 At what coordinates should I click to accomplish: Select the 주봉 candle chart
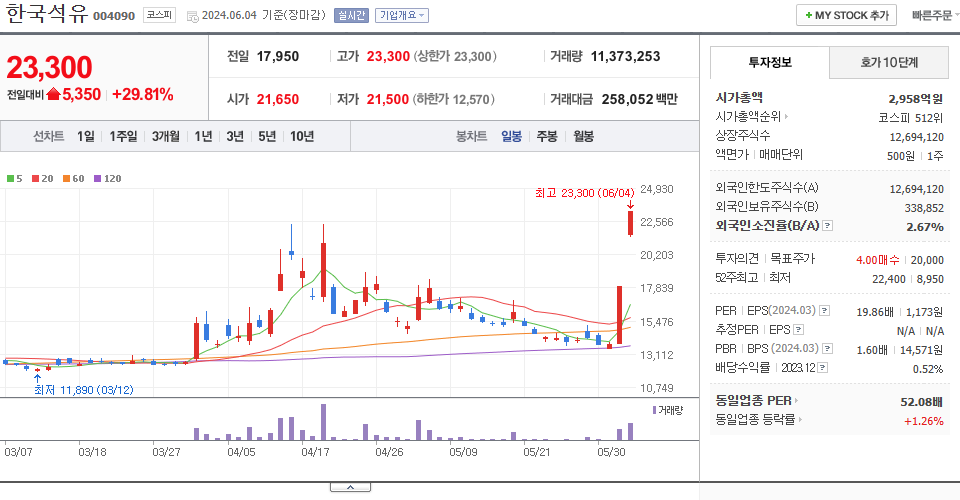(547, 136)
